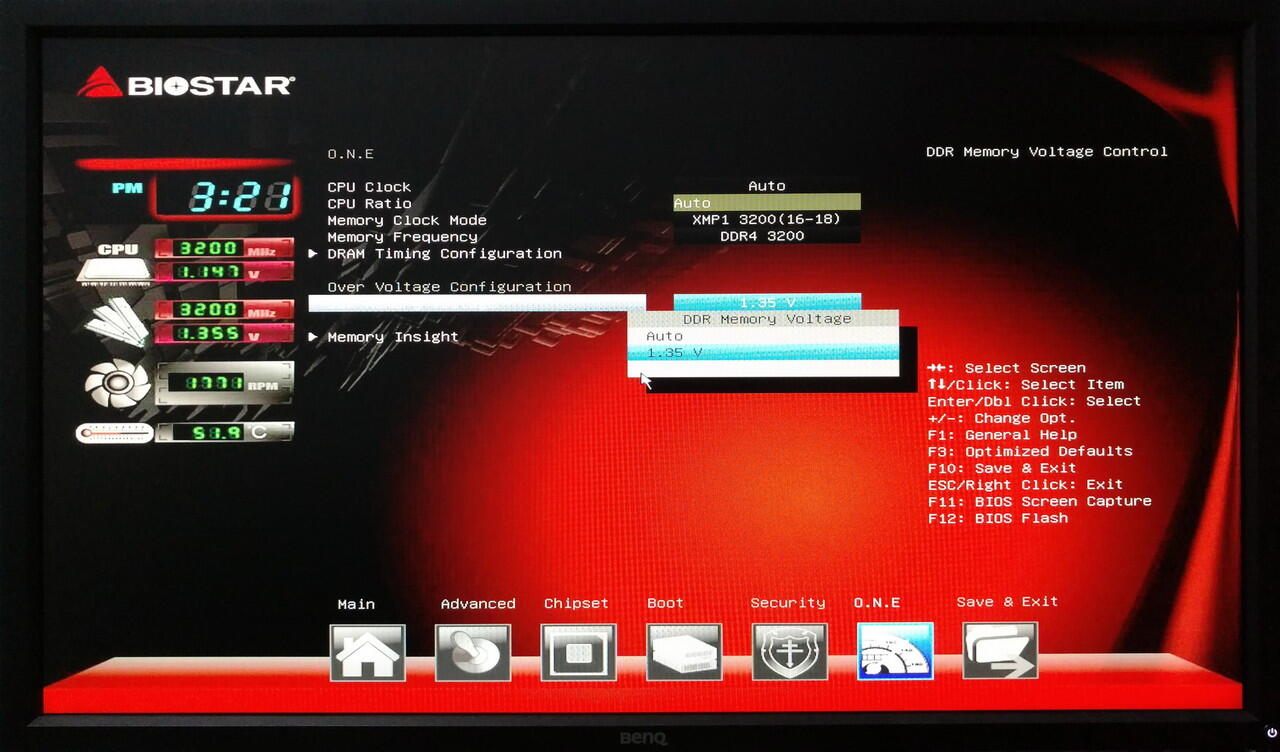Open the CPU Clock Auto value
This screenshot has width=1280, height=752.
[x=767, y=186]
